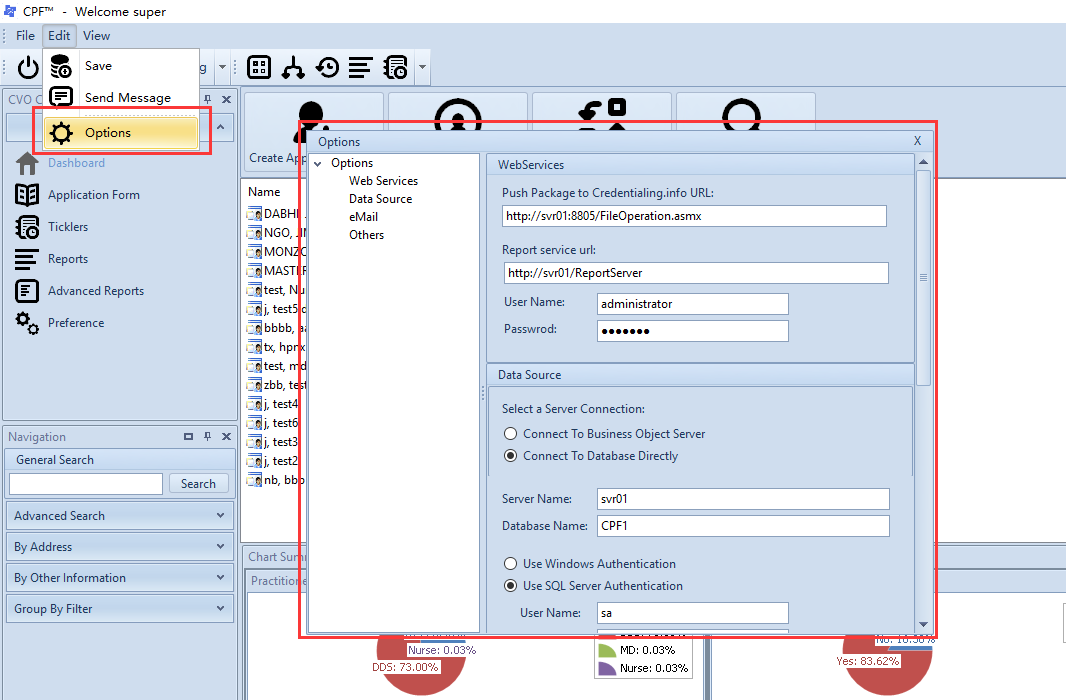The height and width of the screenshot is (700, 1066).
Task: Click the reports lines toolbar icon
Action: coord(360,67)
